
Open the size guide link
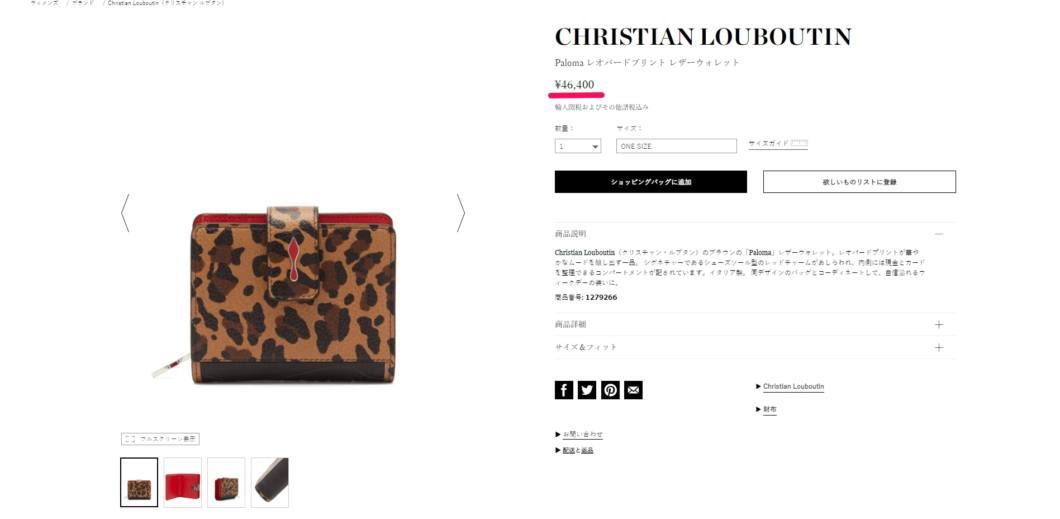point(778,143)
